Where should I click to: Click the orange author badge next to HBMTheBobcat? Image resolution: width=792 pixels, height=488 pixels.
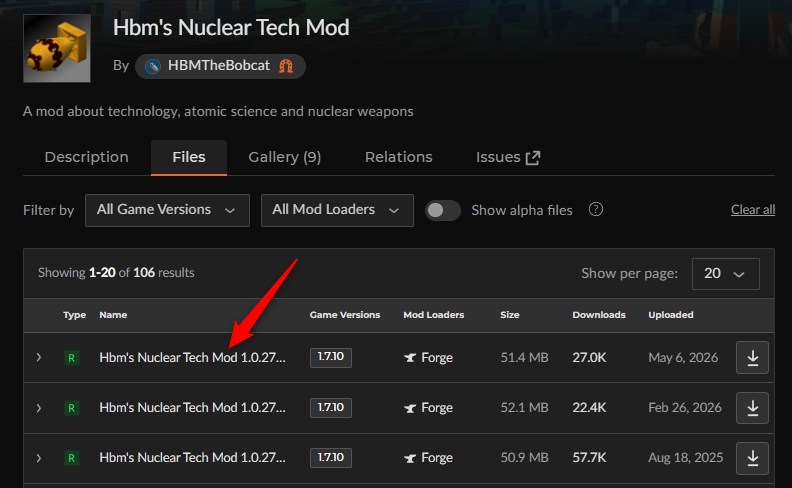point(286,66)
